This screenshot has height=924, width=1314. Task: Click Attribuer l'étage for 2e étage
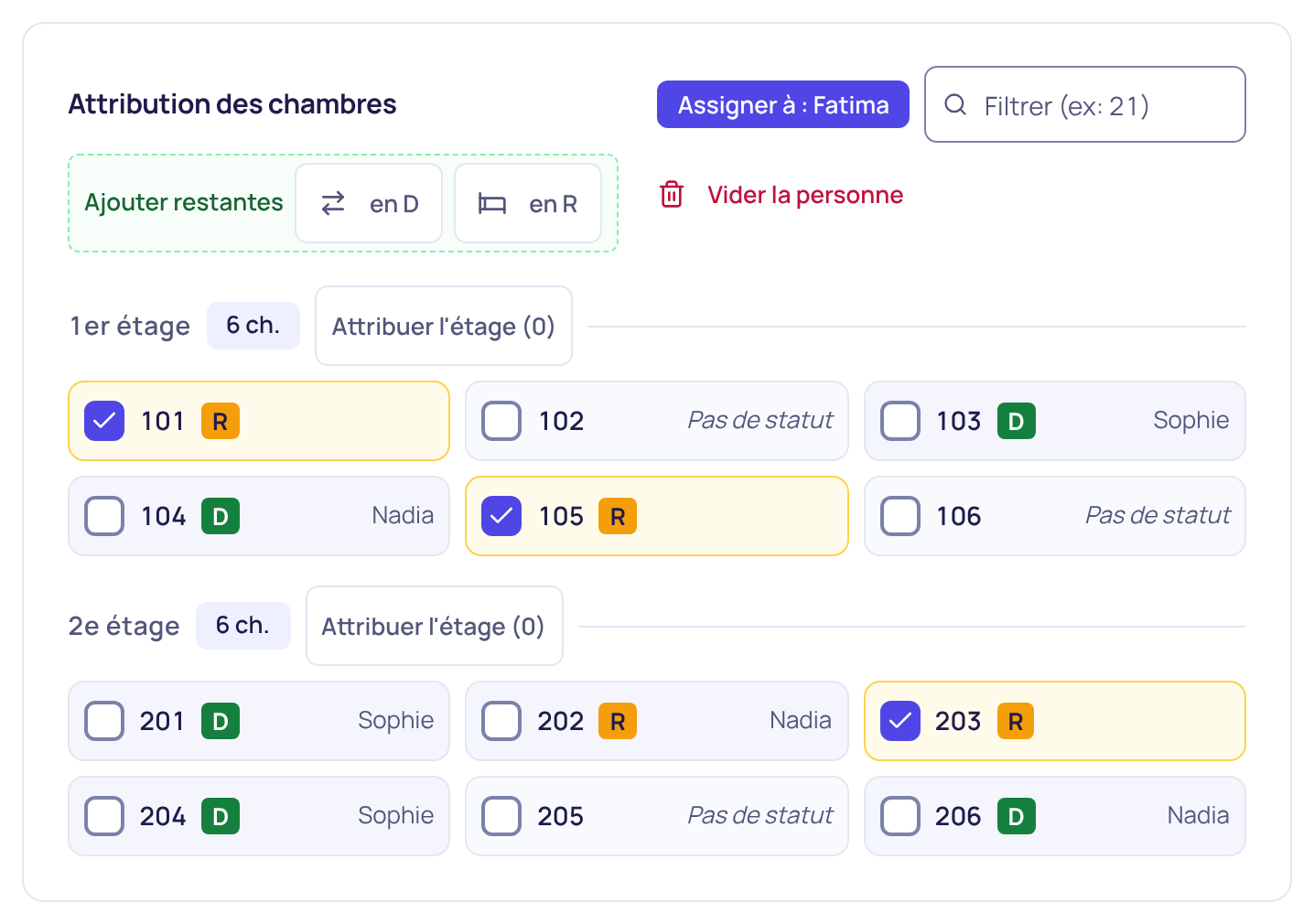pos(435,626)
